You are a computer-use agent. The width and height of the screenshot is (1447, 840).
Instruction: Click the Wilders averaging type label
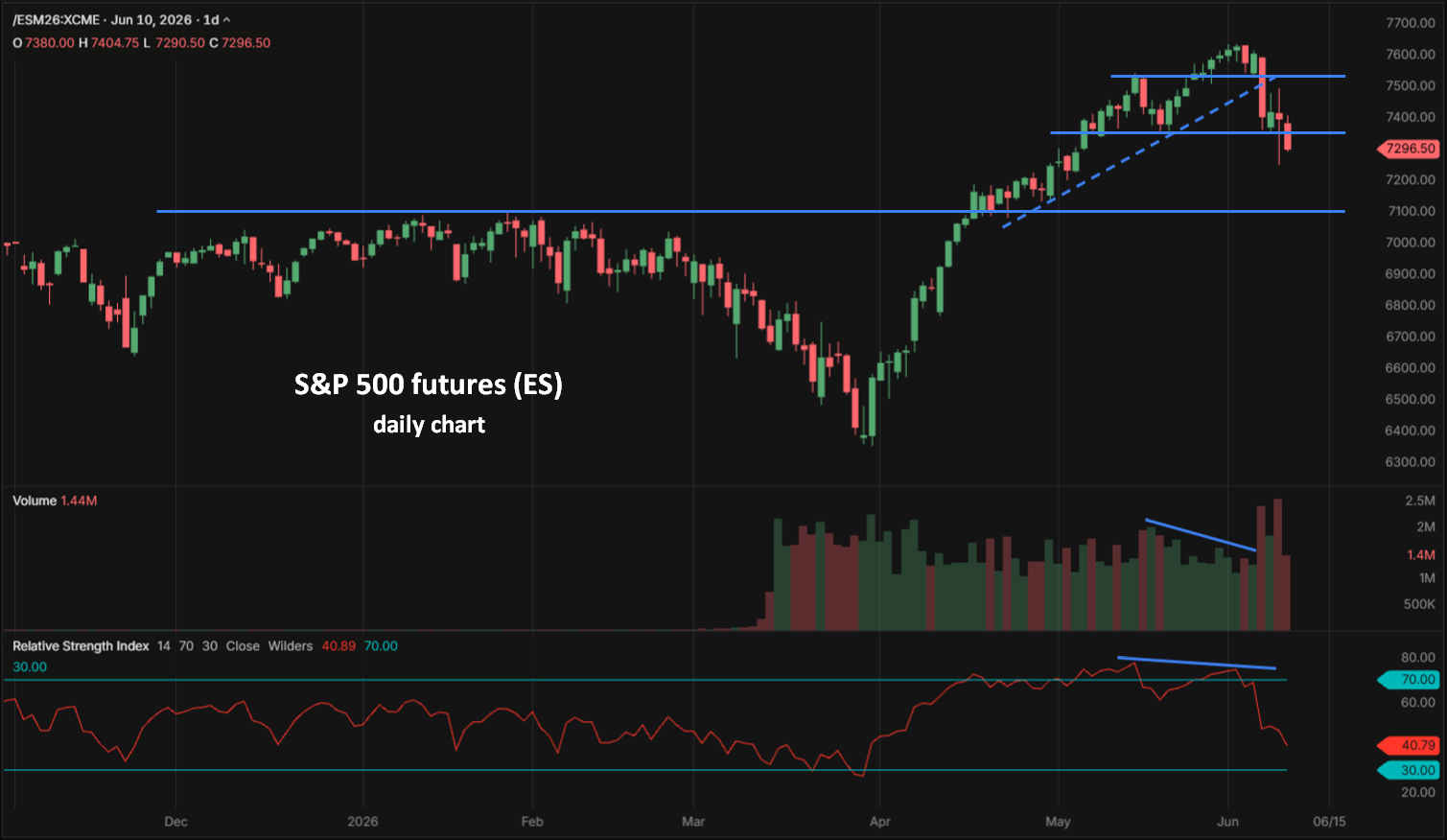pyautogui.click(x=291, y=646)
